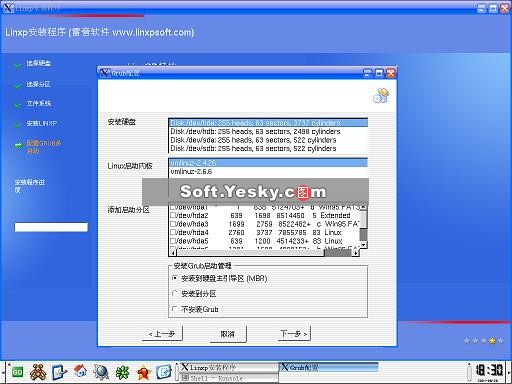Screen dimensions: 512x384
Task: Launch the notepad with pencil taskbar icon
Action: [59, 372]
